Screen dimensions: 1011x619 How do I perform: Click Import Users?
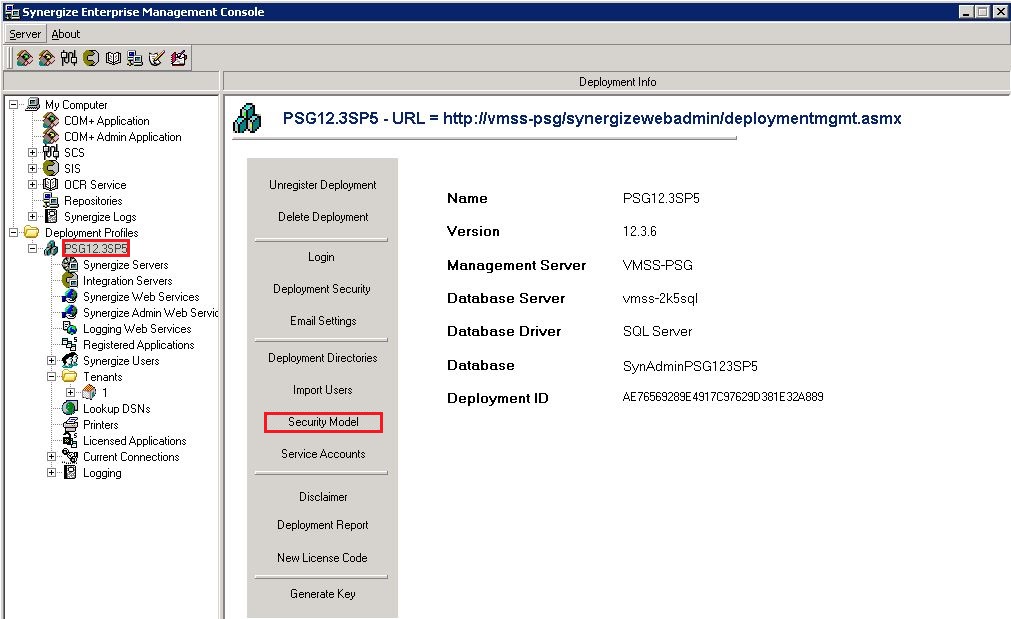pyautogui.click(x=322, y=390)
